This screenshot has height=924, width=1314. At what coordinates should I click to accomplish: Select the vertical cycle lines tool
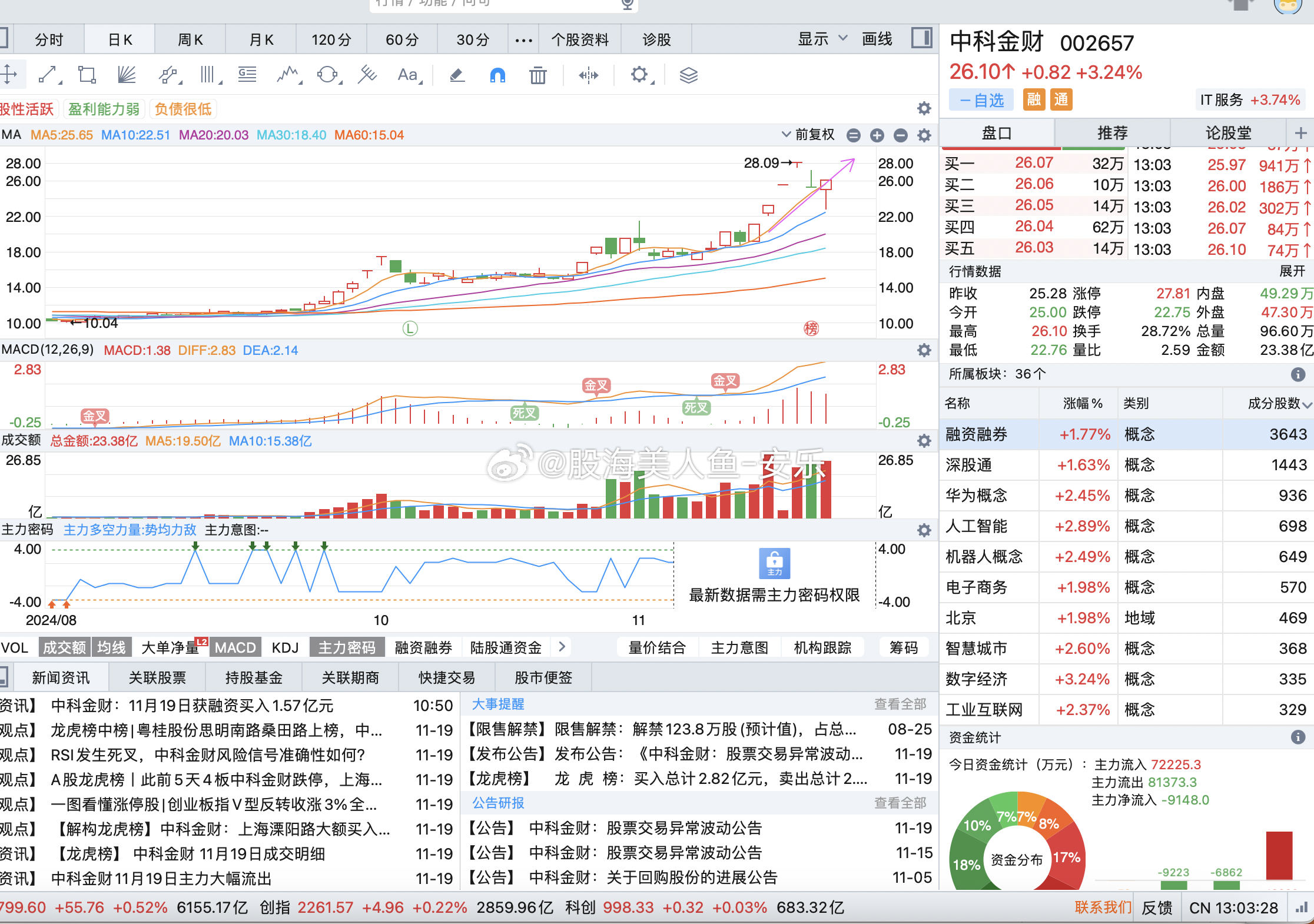pos(209,75)
